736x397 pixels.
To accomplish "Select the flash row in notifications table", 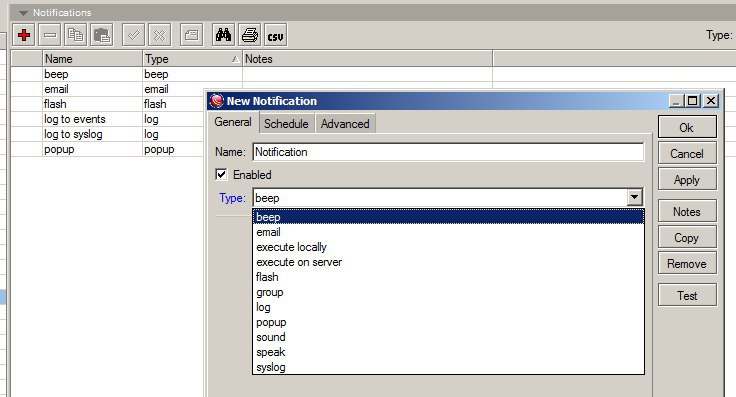I will (108, 104).
